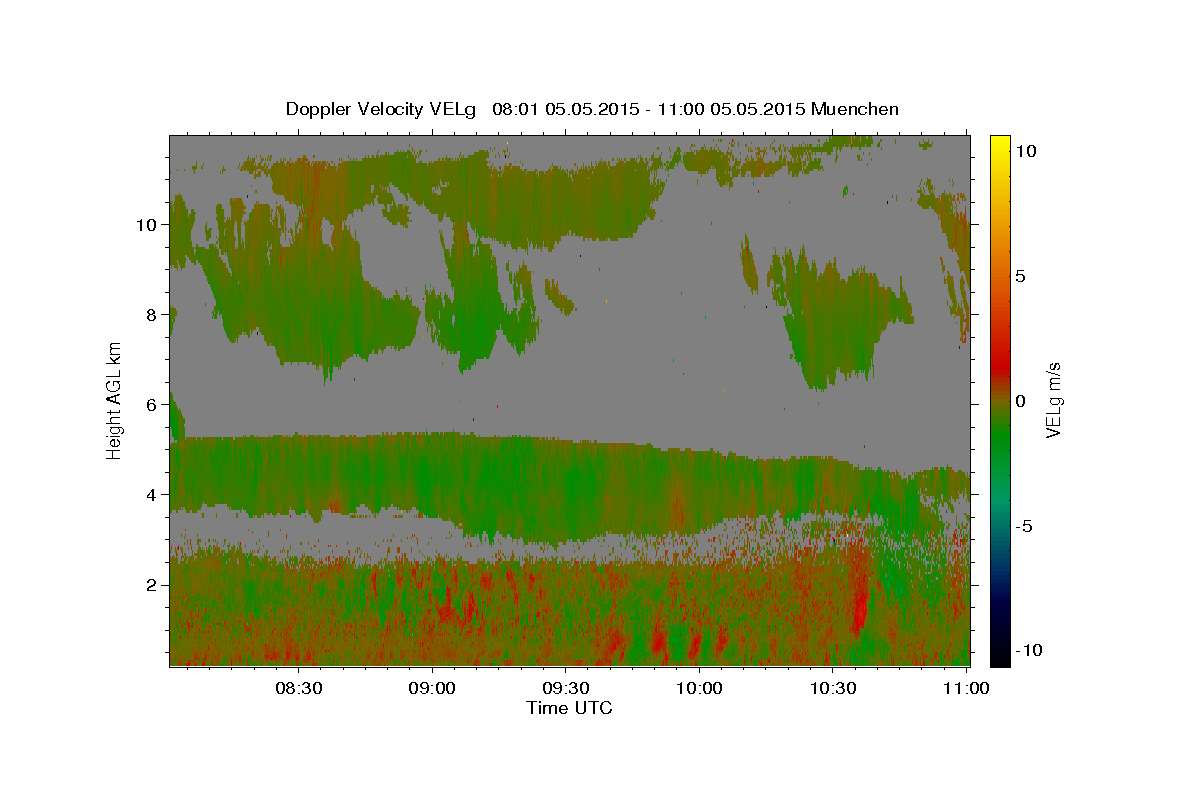Screen dimensions: 1200x800
Task: Click the colorbar value label 5
Action: coord(1020,276)
